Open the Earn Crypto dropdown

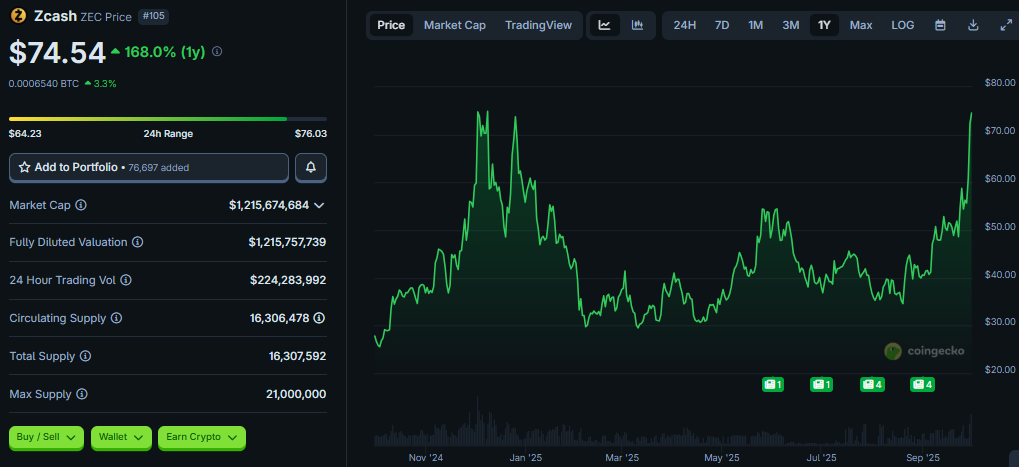pyautogui.click(x=201, y=437)
